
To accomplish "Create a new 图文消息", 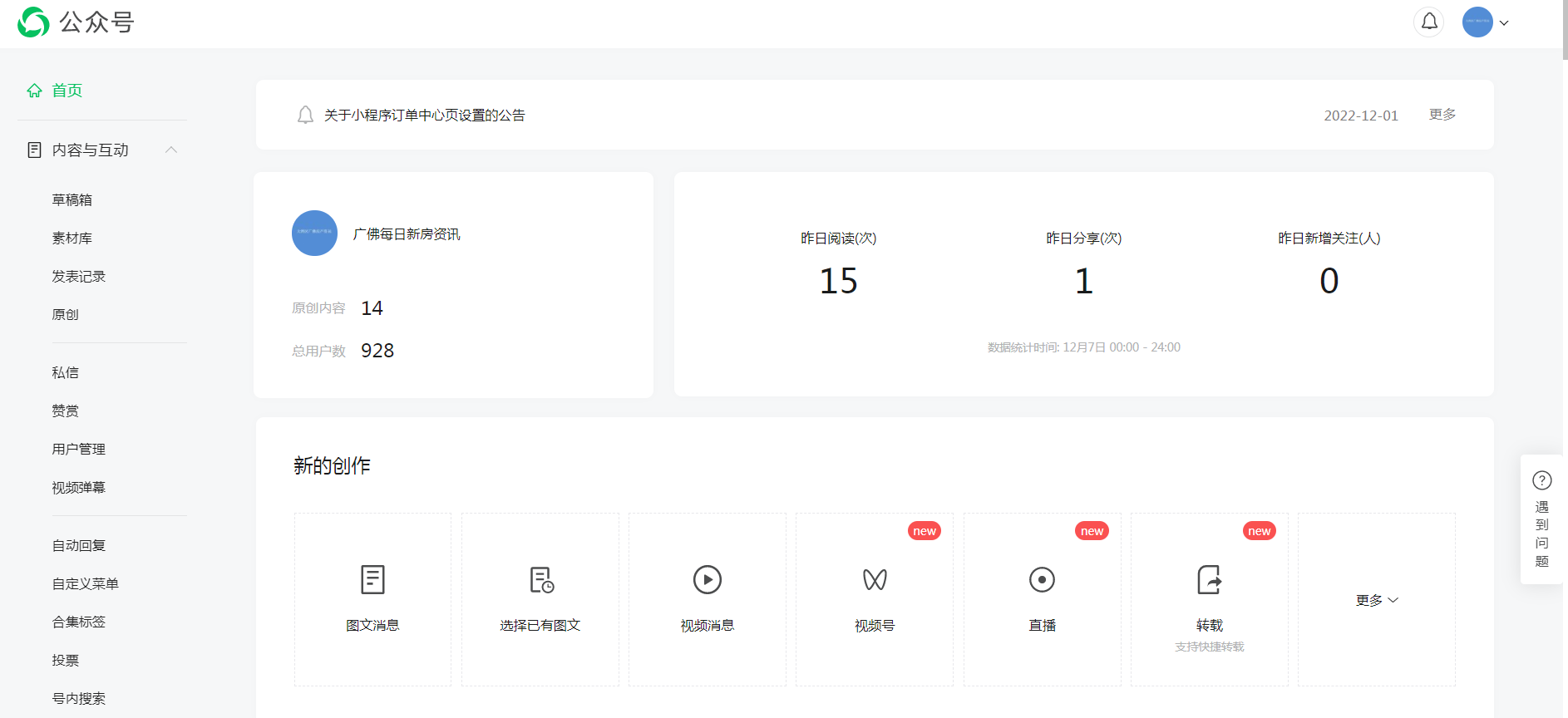I will (372, 599).
